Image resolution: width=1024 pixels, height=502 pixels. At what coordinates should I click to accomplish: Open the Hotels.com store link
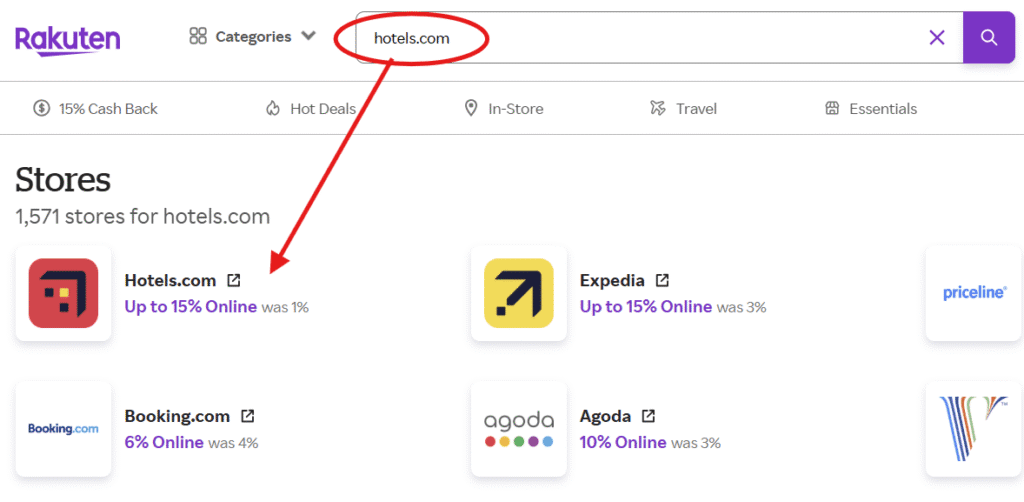(170, 281)
